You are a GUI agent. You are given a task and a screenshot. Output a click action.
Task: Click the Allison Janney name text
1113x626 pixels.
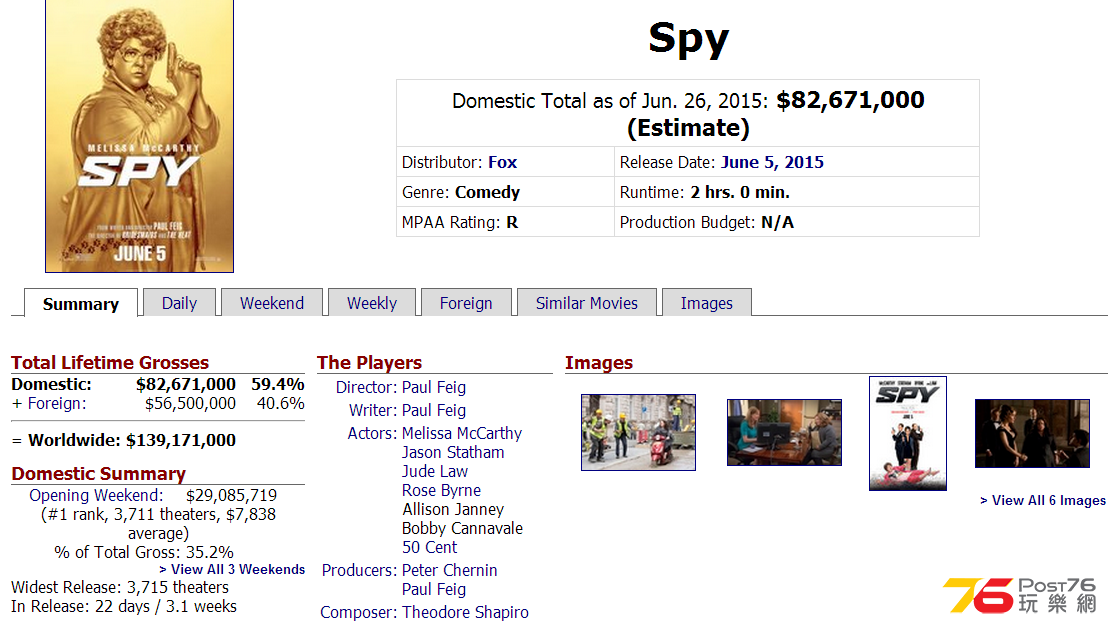tap(453, 510)
